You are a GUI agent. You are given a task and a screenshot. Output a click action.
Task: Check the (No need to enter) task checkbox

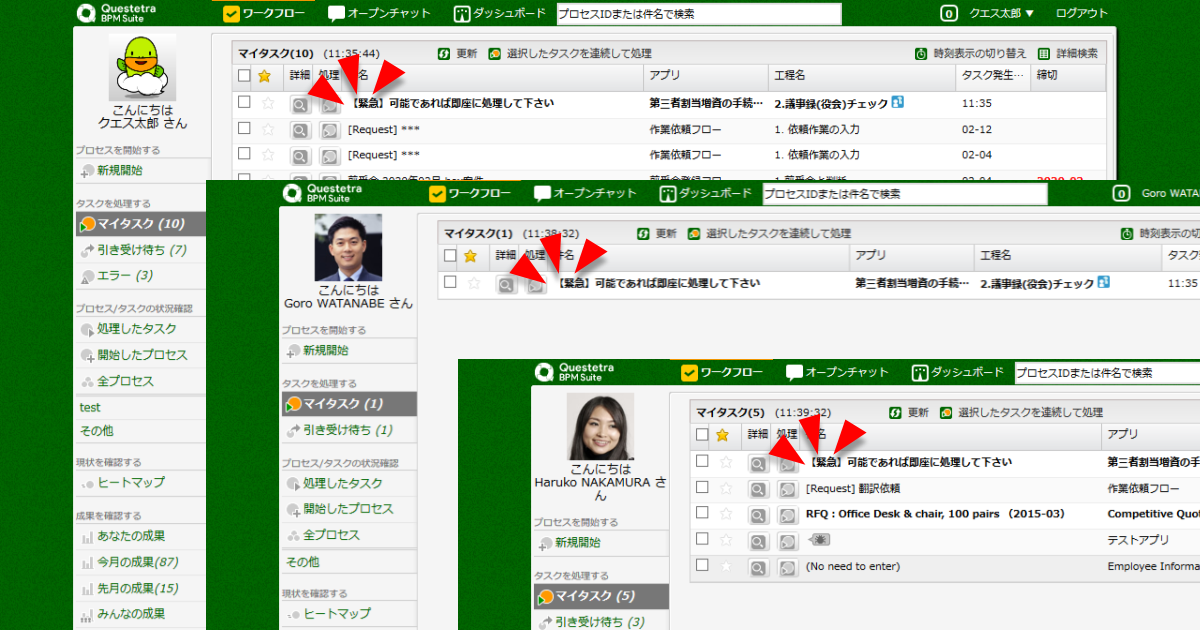pos(702,565)
